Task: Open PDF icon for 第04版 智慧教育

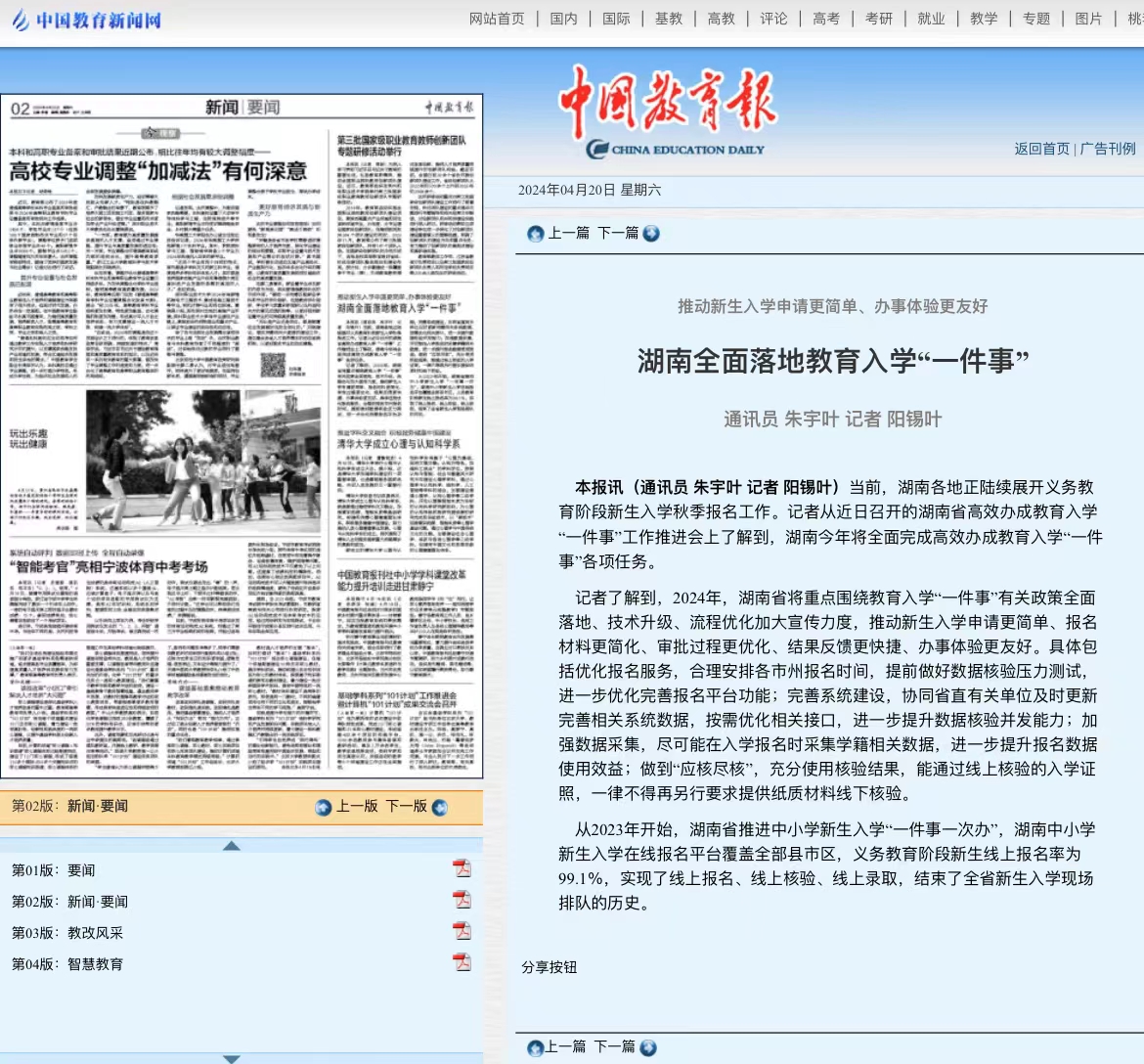Action: (x=462, y=962)
